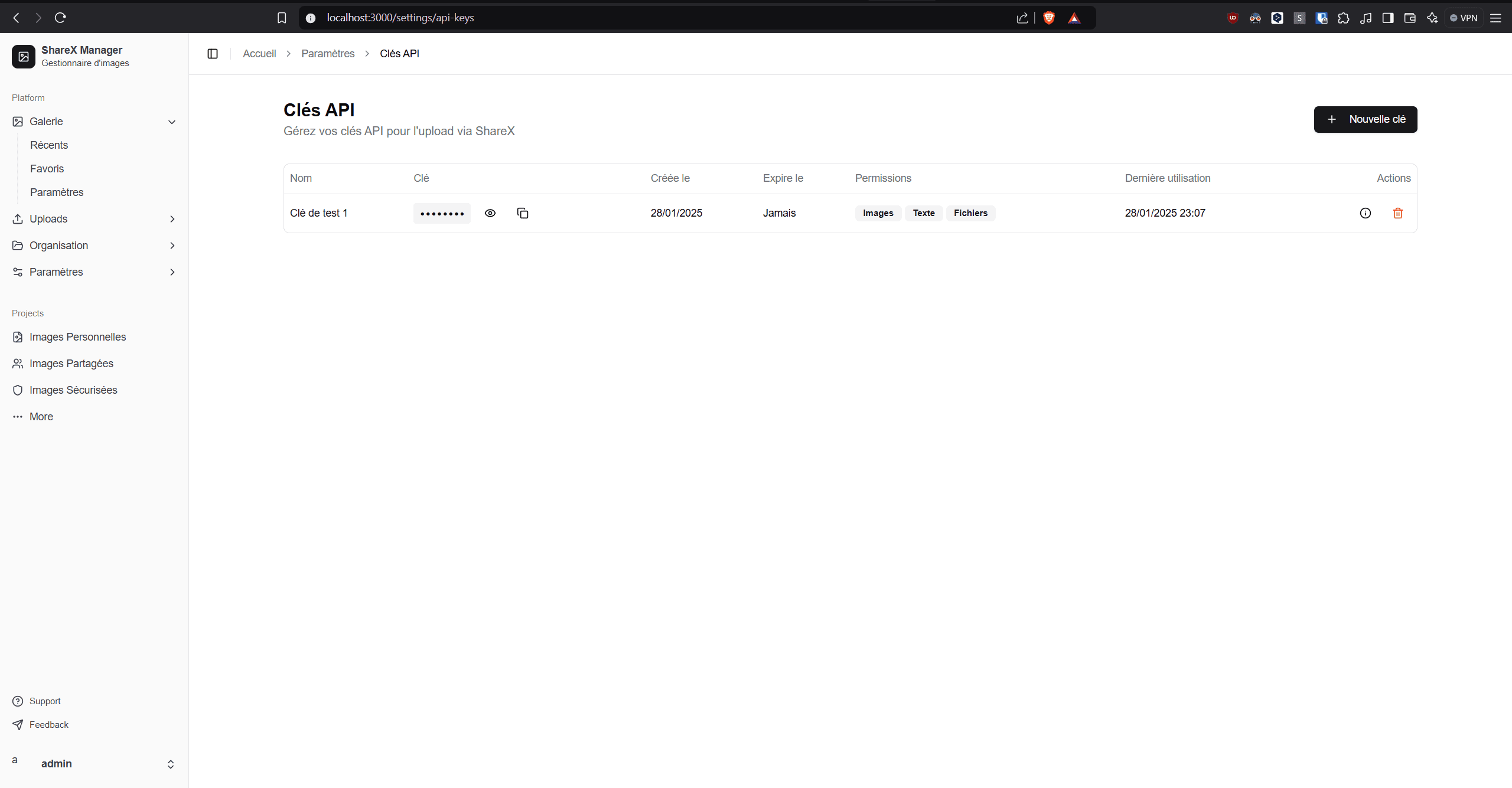The height and width of the screenshot is (788, 1512).
Task: Click the ShareX Manager logo
Action: coord(24,57)
